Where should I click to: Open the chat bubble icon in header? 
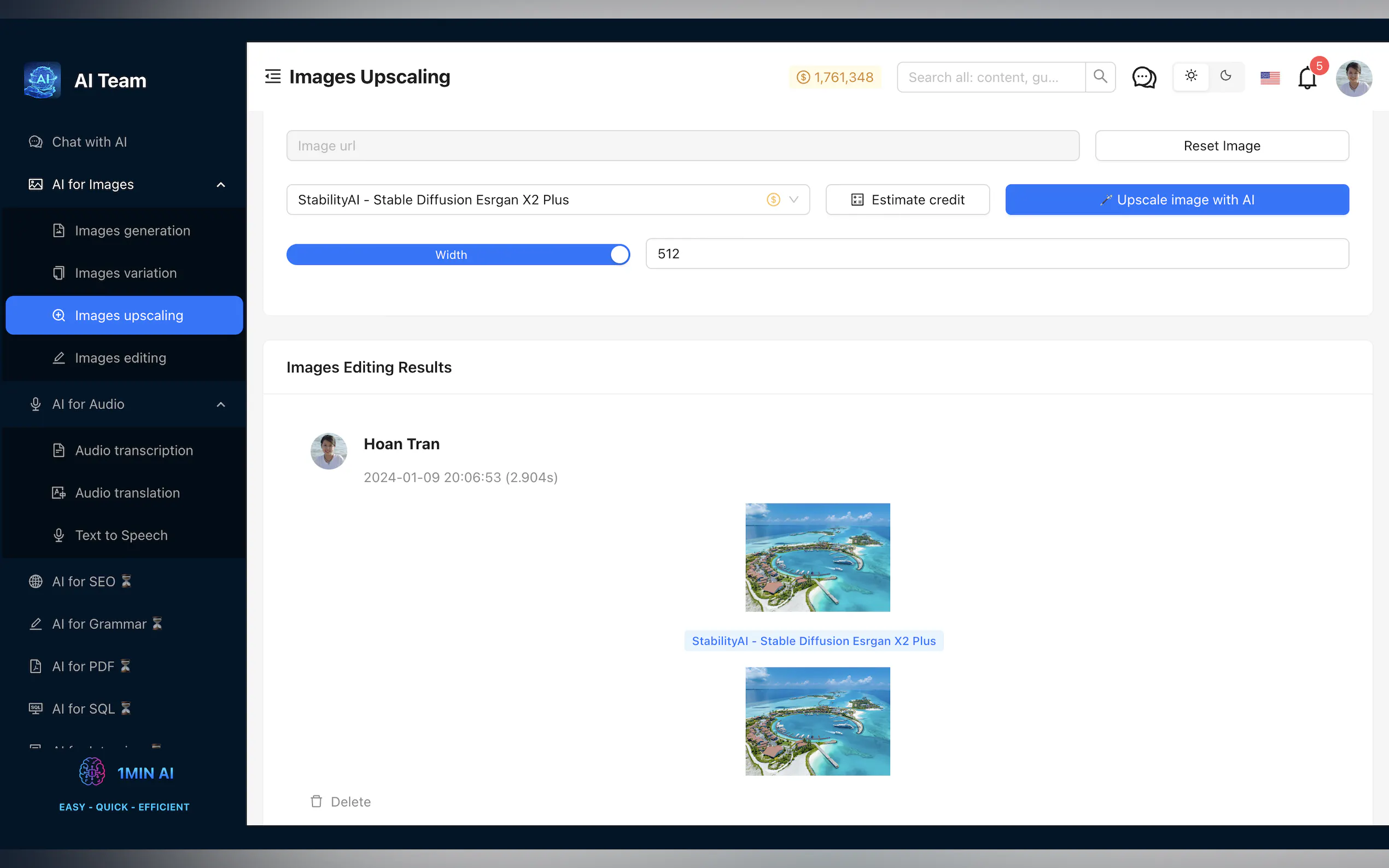point(1143,77)
